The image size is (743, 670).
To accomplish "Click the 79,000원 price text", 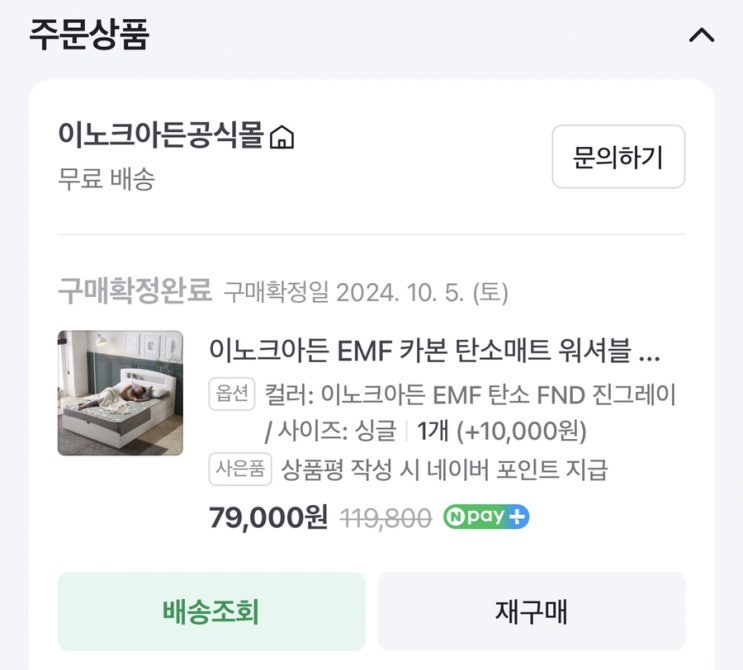I will (268, 517).
